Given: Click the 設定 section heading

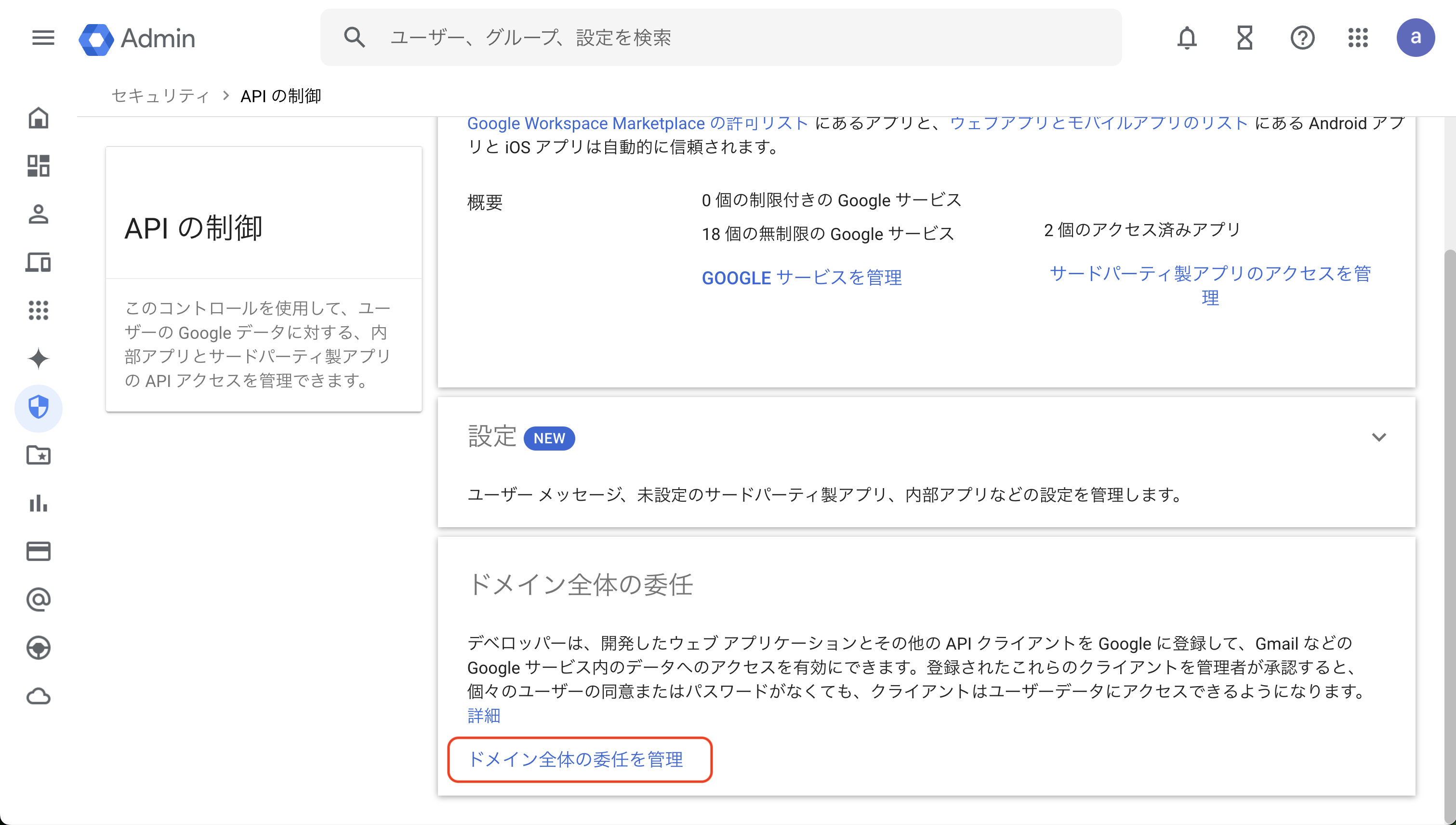Looking at the screenshot, I should click(x=492, y=437).
